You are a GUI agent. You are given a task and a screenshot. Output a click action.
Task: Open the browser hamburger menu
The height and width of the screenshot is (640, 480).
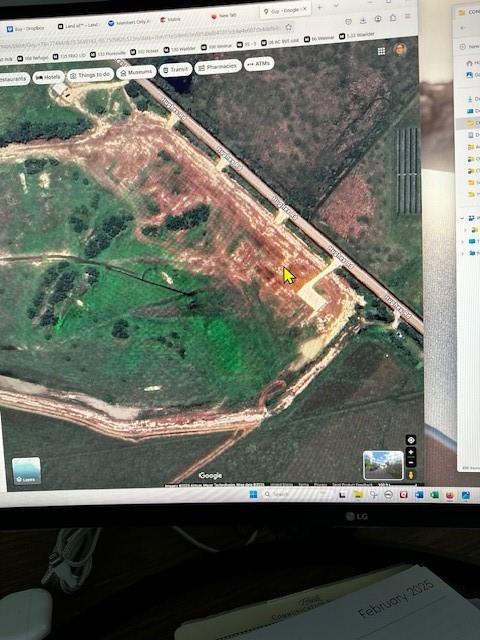click(x=407, y=16)
